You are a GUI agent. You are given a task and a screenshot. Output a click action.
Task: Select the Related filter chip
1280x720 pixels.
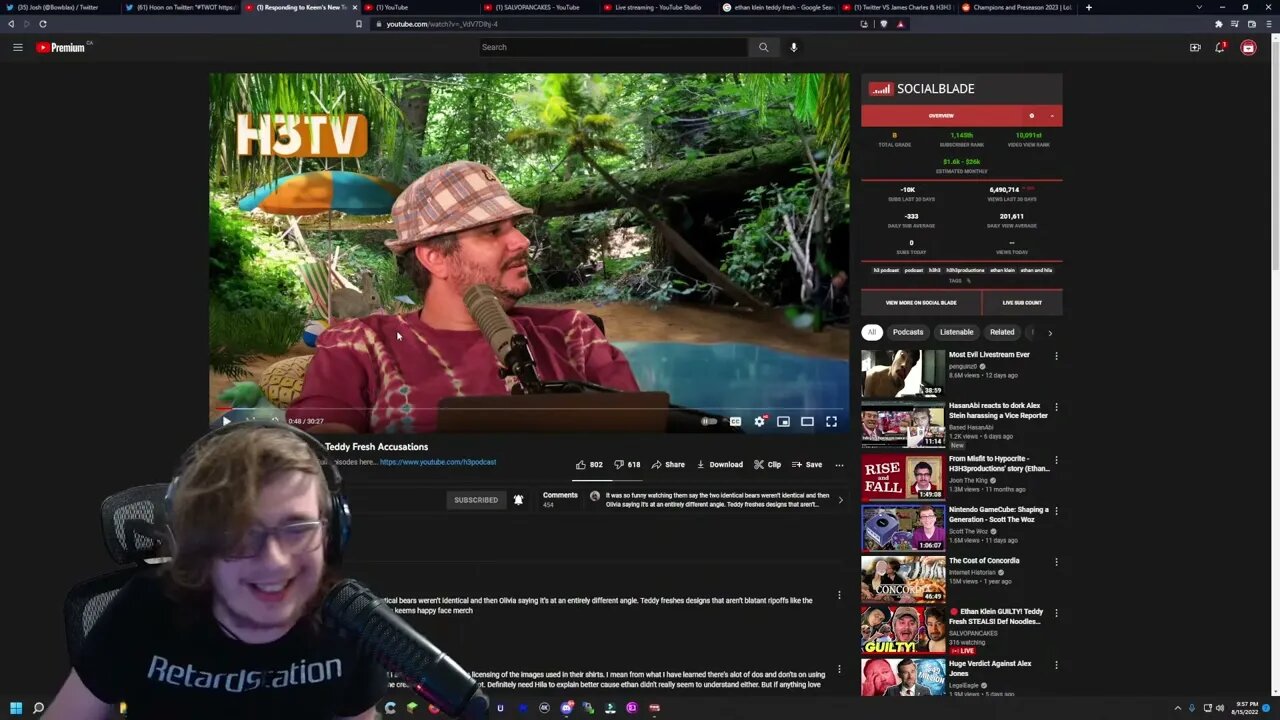[1002, 332]
